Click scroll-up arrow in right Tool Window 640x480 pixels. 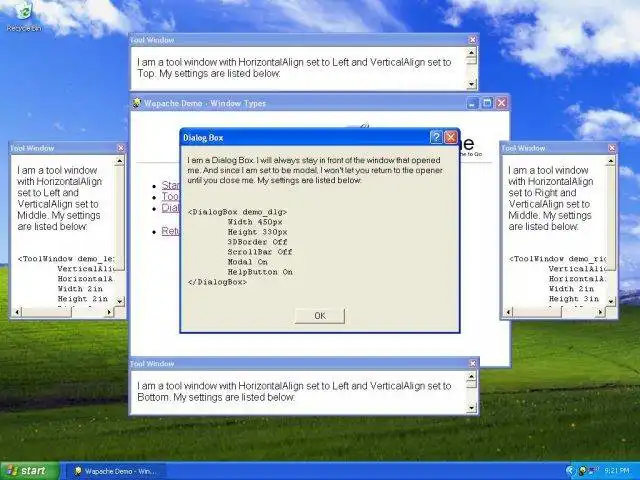coord(611,161)
